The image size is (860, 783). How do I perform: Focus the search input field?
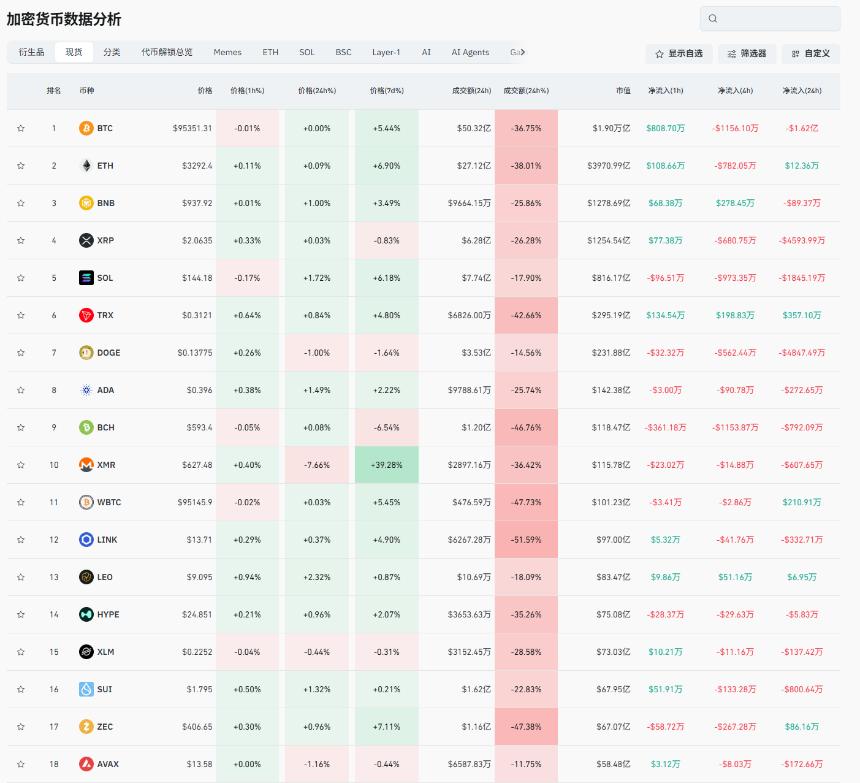click(770, 19)
